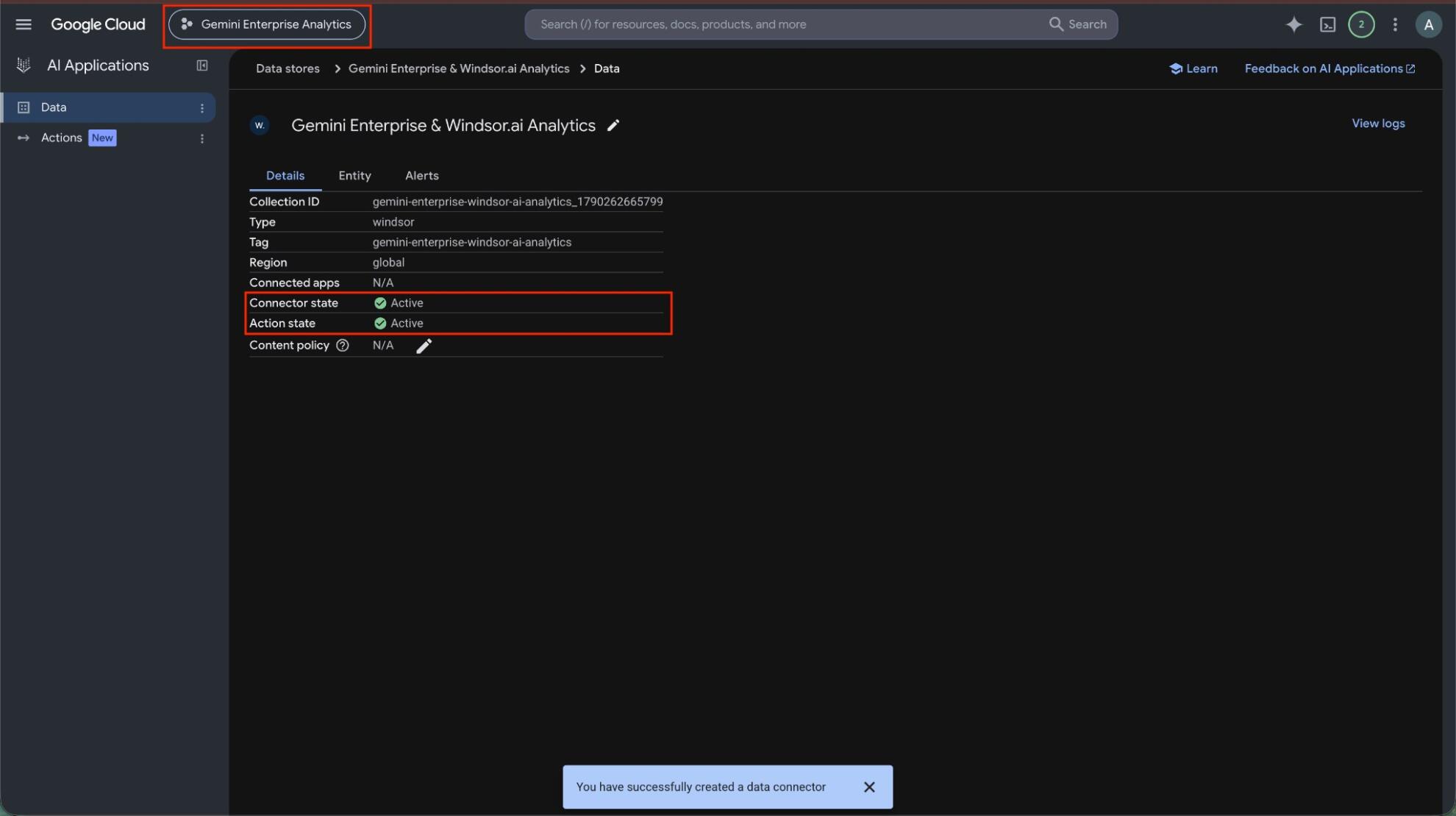
Task: Open the main navigation hamburger menu
Action: 24,24
